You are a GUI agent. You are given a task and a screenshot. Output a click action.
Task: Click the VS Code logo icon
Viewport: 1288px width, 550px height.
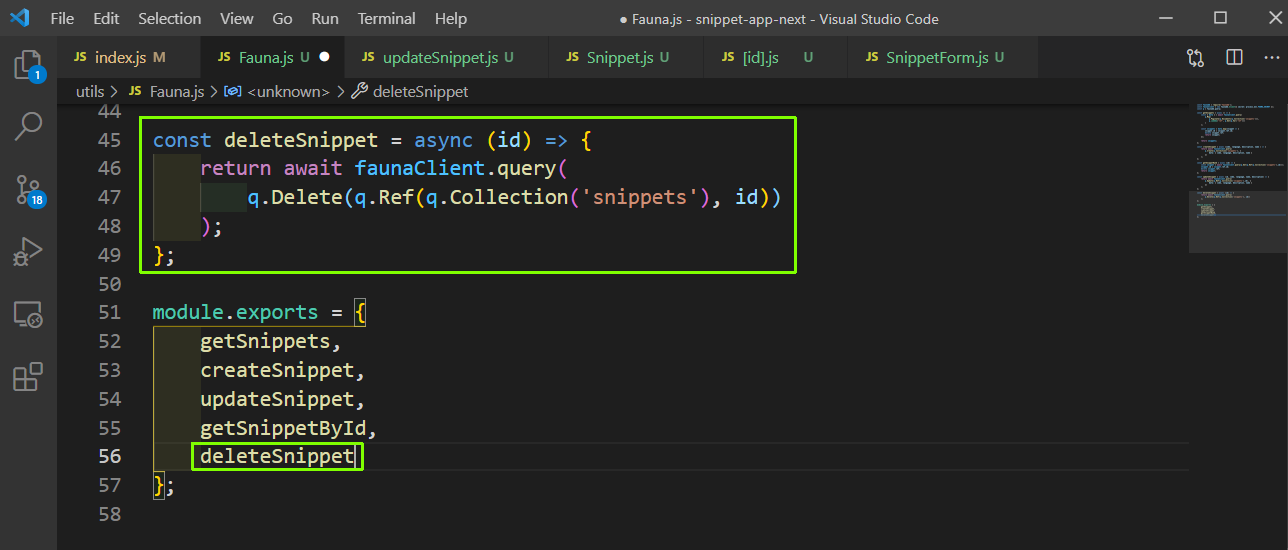tap(19, 18)
